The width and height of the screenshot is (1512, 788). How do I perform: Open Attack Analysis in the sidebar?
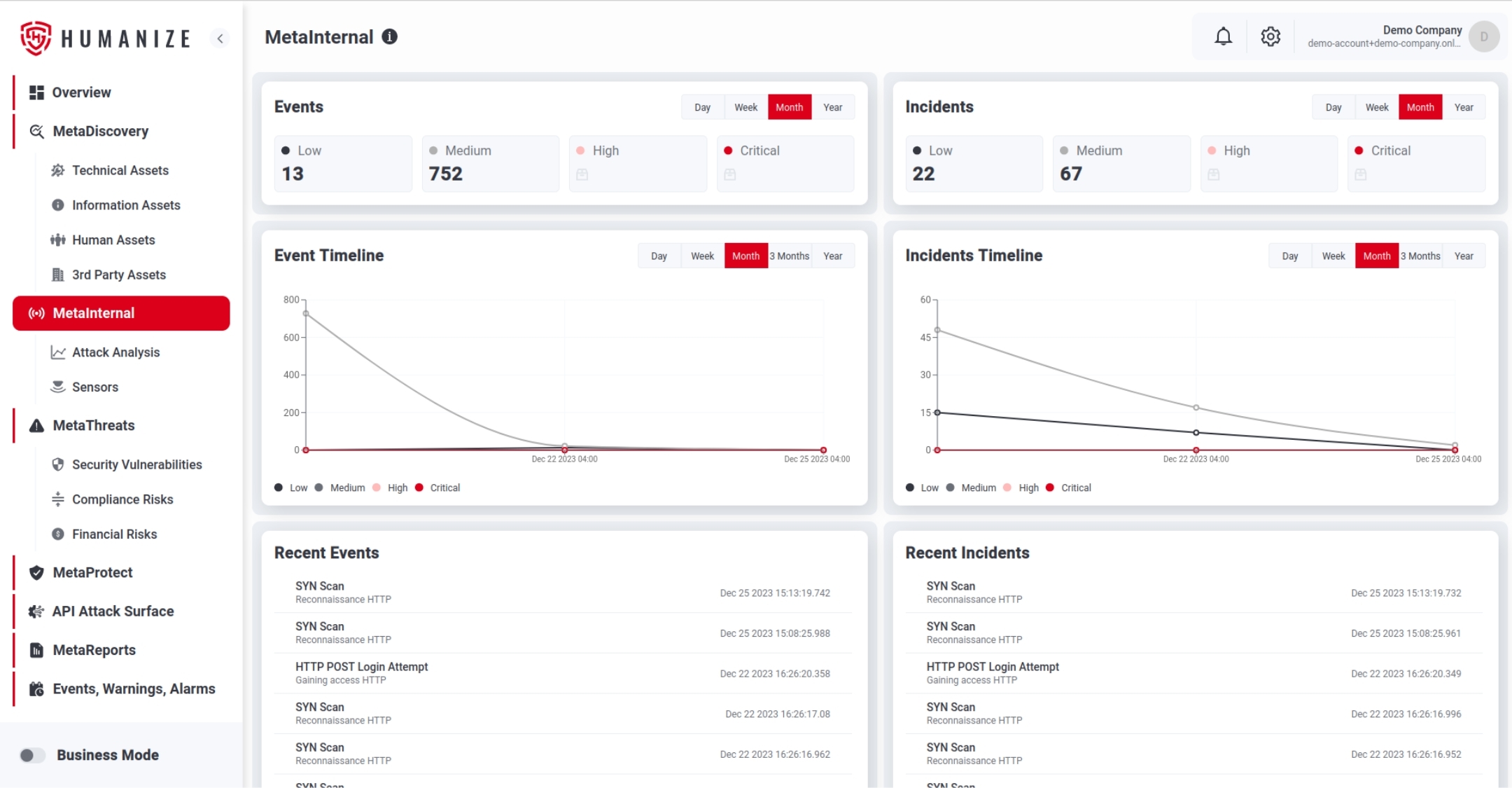coord(116,352)
